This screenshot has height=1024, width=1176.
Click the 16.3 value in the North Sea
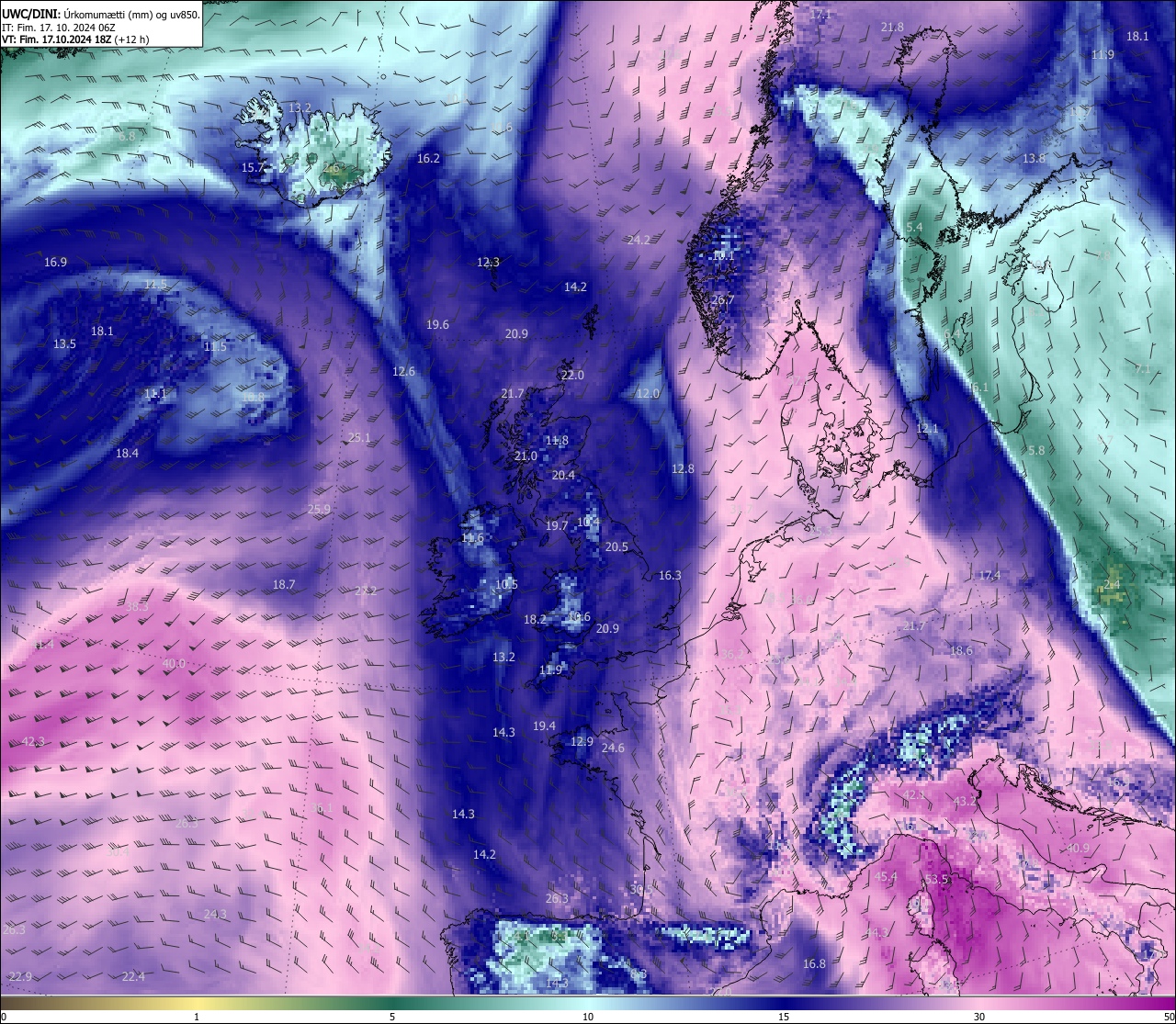click(670, 575)
